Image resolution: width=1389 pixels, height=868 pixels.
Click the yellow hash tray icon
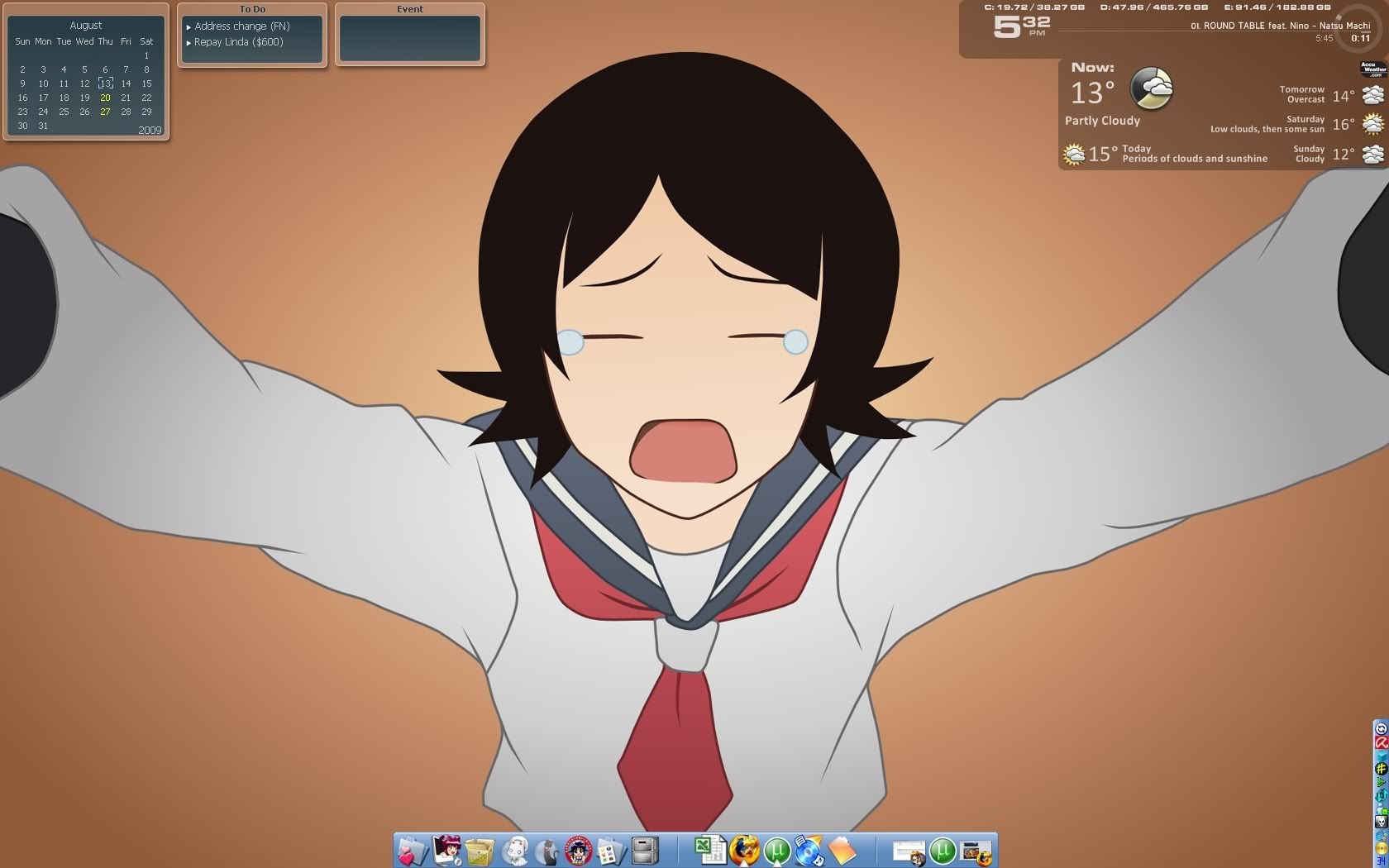[1381, 769]
